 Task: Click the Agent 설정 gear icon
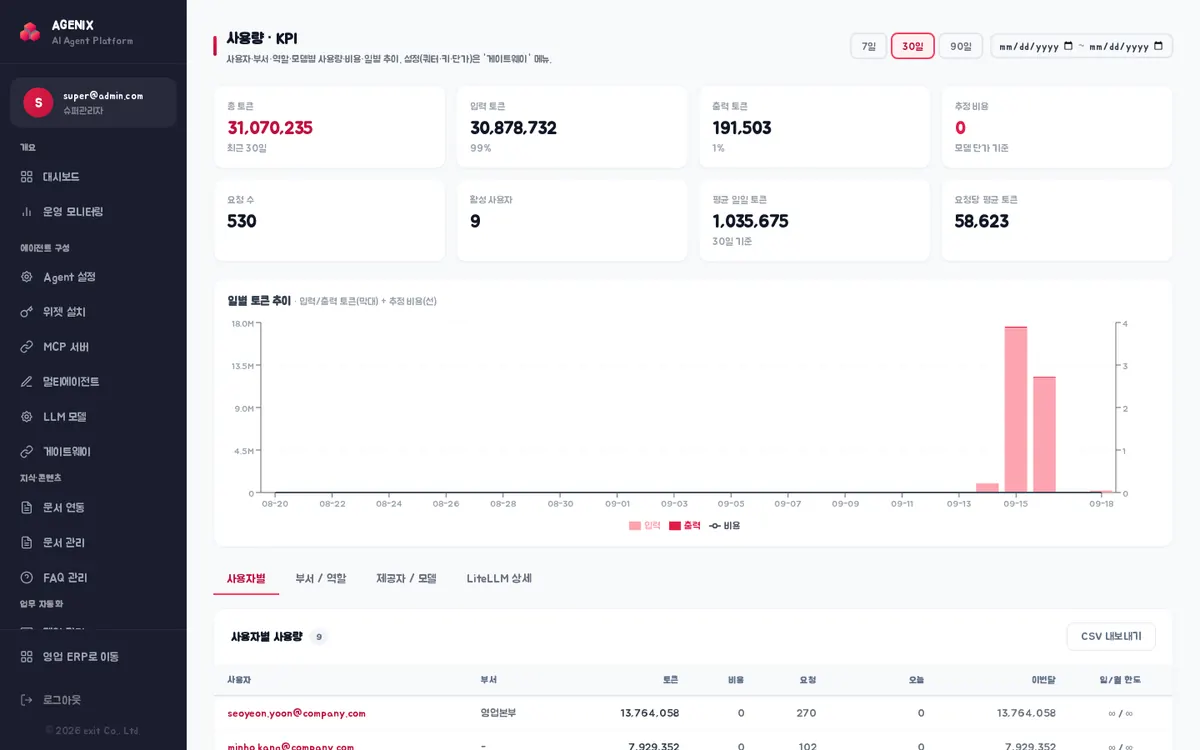coord(27,277)
